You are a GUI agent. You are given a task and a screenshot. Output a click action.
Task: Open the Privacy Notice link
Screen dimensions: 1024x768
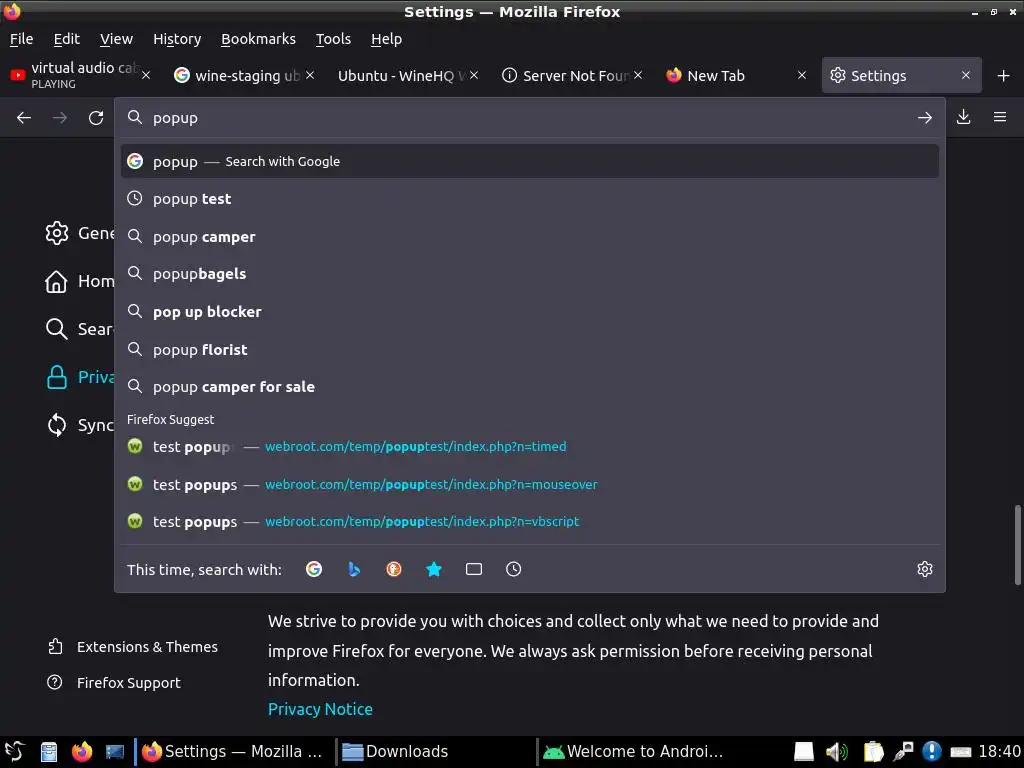click(x=320, y=709)
